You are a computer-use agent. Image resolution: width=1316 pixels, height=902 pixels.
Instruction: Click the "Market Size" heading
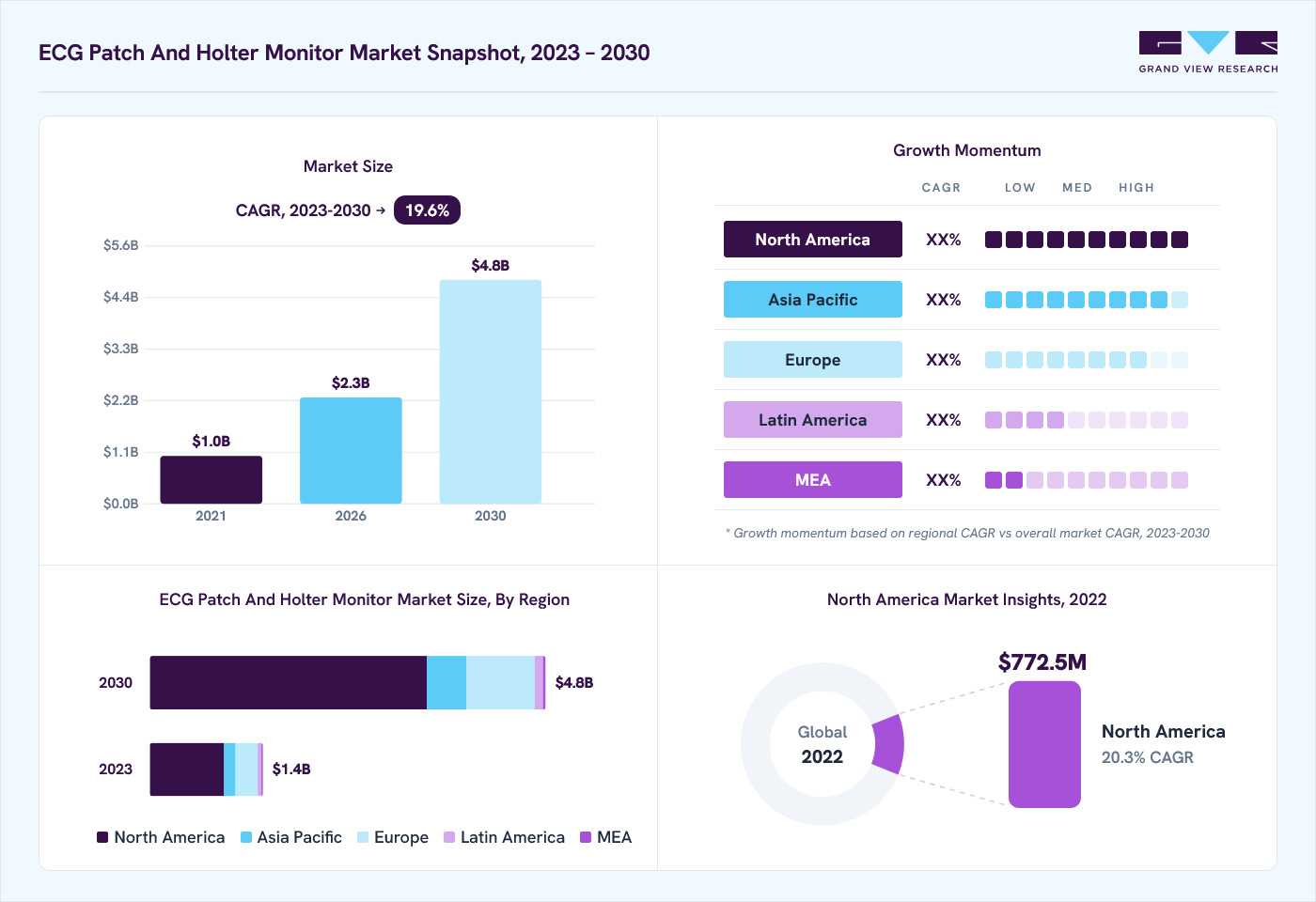click(x=348, y=166)
